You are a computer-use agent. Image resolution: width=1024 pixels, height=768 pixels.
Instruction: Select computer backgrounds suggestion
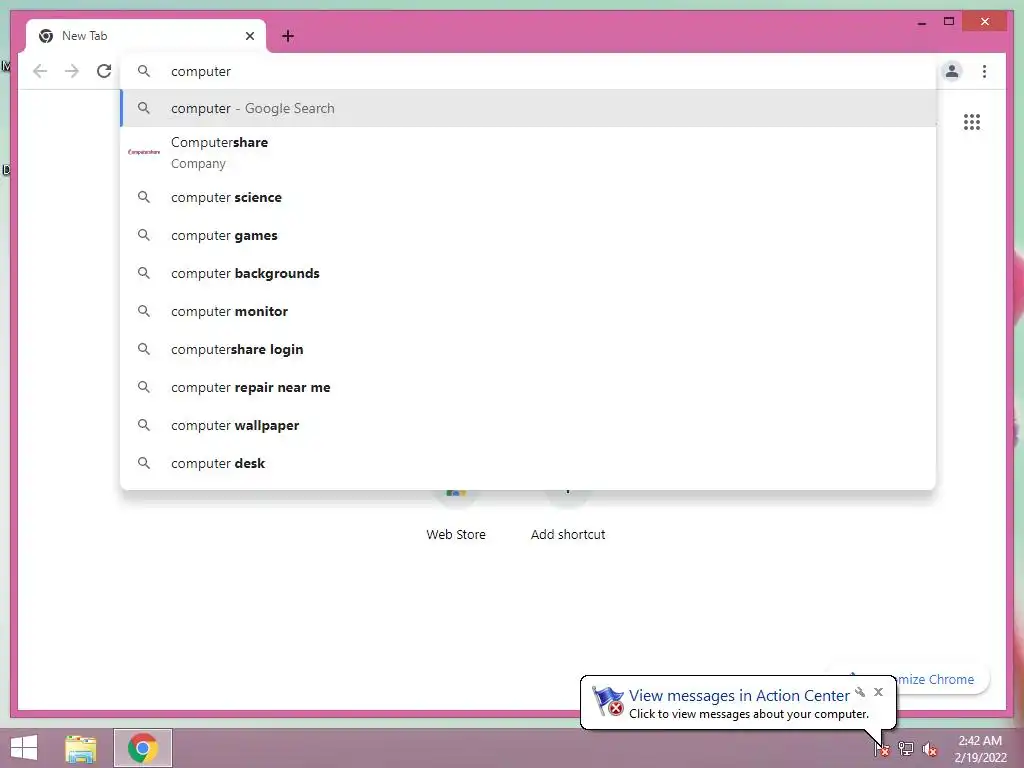point(528,273)
